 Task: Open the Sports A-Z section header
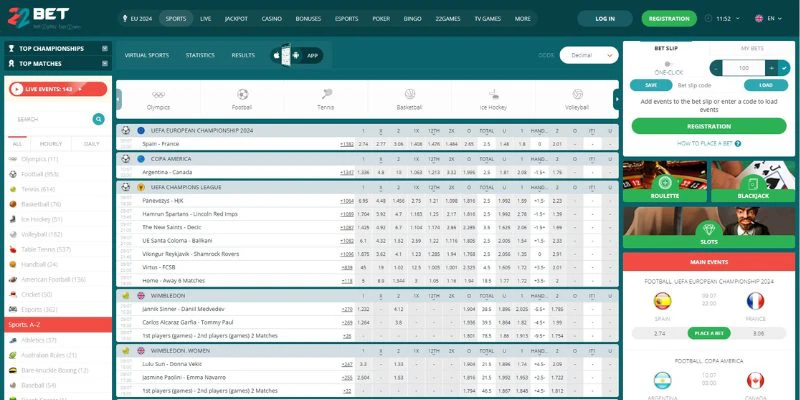click(x=58, y=324)
